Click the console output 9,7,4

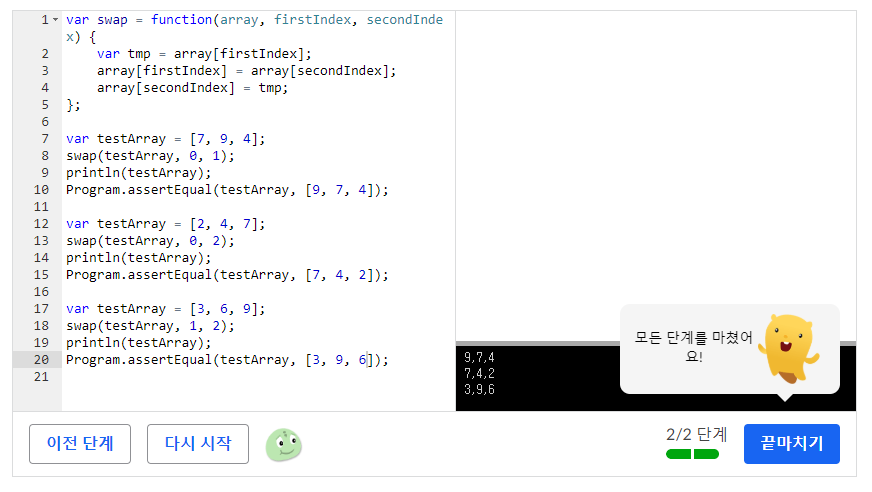[479, 357]
